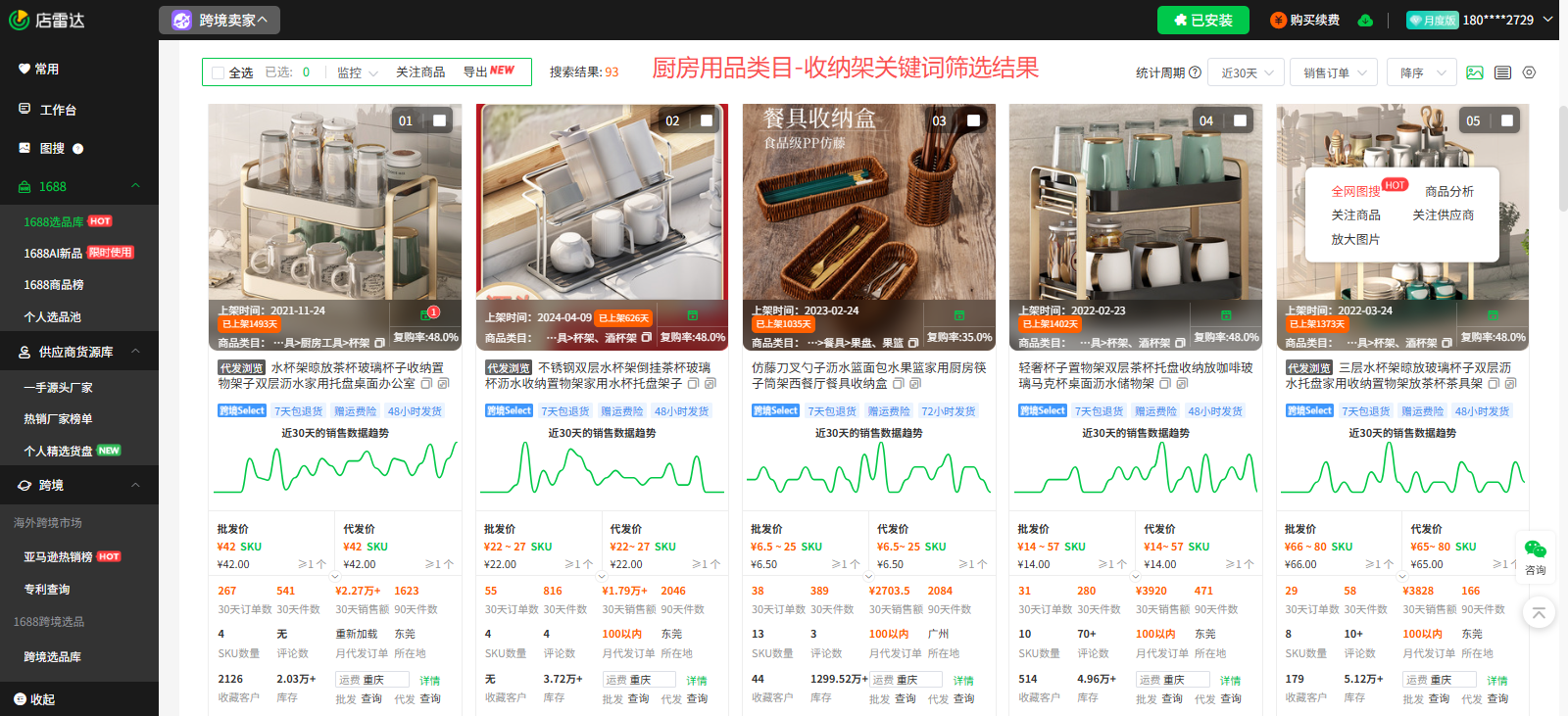Select 亚马逊热销榜 in the sidebar
Screen dimensions: 1568x716
point(58,556)
